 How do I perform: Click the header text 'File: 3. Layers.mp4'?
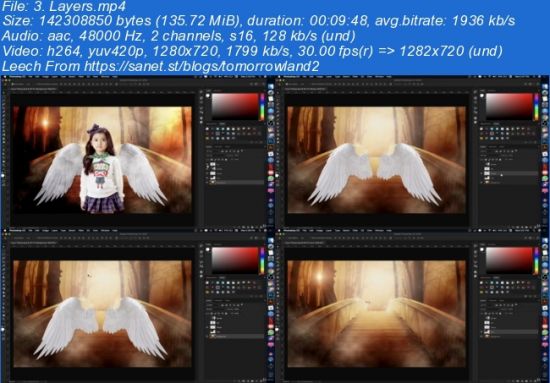click(x=64, y=6)
